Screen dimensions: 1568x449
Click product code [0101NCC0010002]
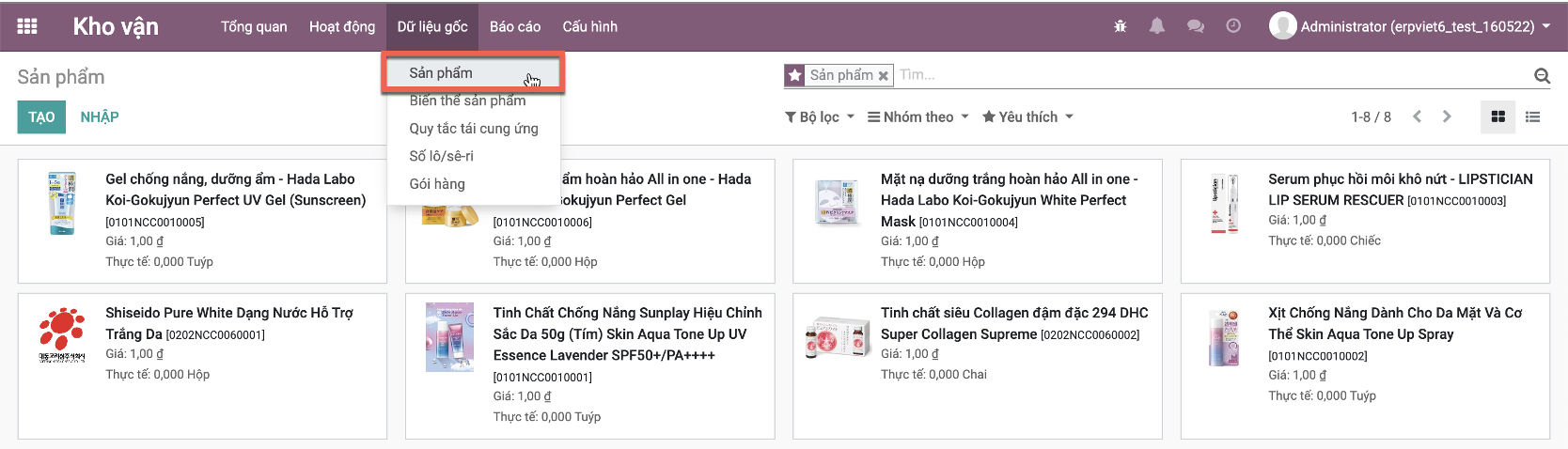point(1318,356)
